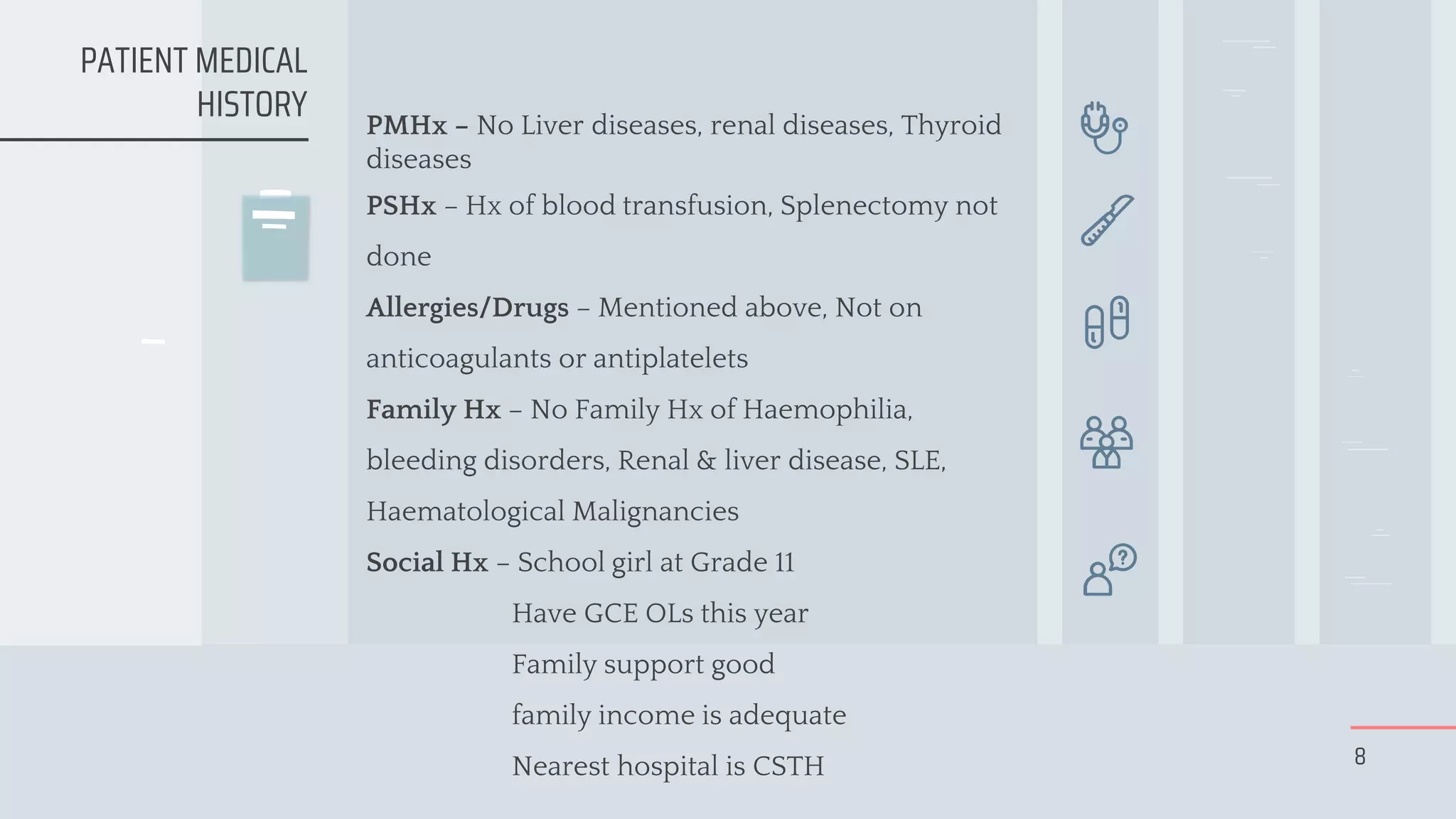This screenshot has height=819, width=1456.
Task: Click the clipboard icon beside the title
Action: tap(276, 235)
